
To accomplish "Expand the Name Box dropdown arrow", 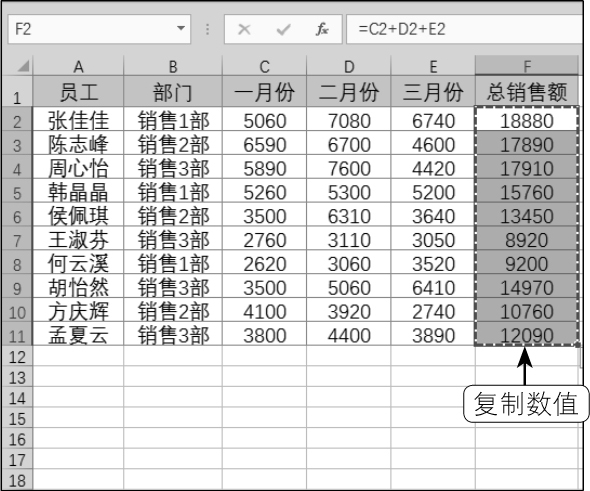I will pos(181,29).
